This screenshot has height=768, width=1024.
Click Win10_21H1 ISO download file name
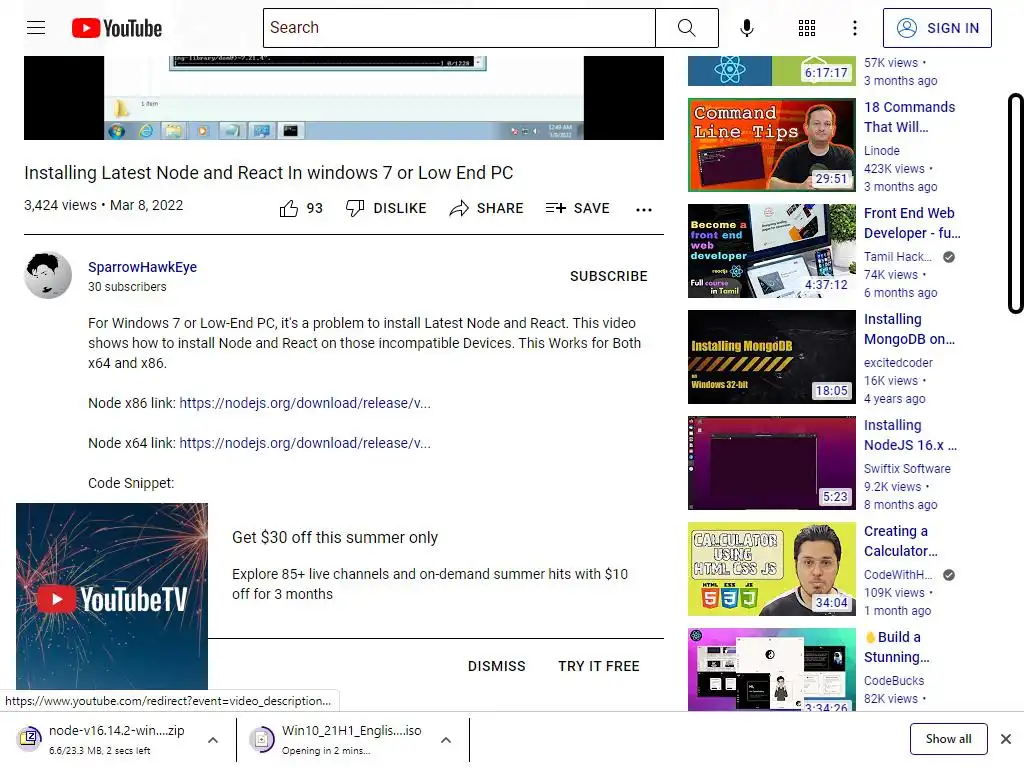351,731
